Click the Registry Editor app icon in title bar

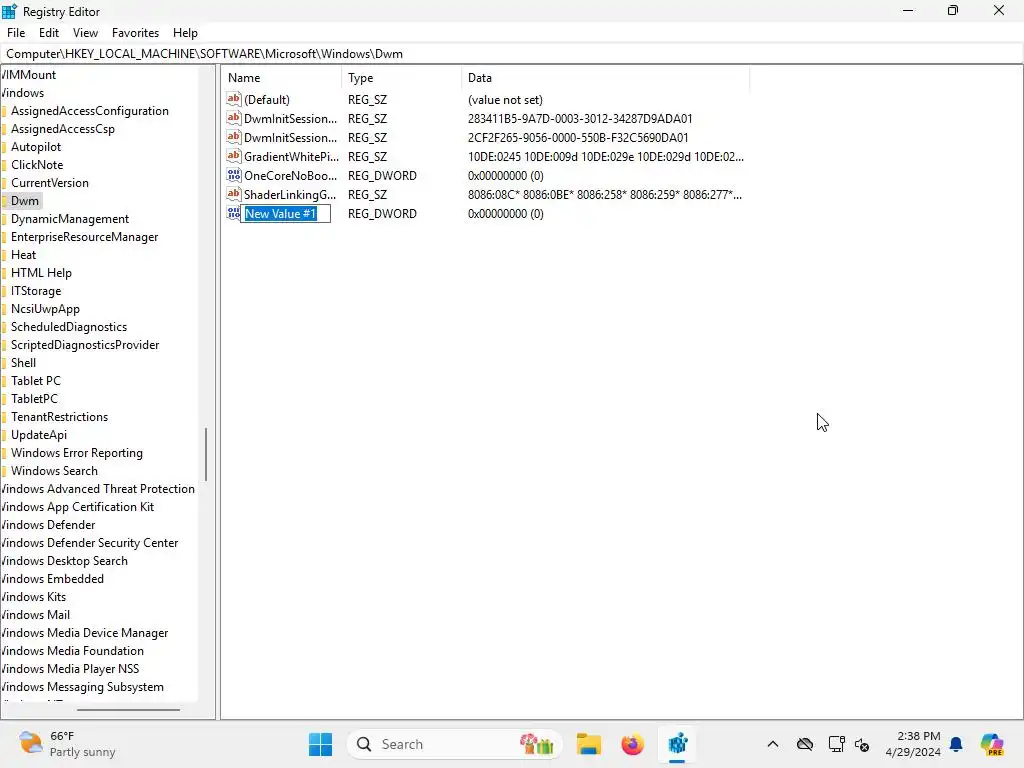(9, 11)
